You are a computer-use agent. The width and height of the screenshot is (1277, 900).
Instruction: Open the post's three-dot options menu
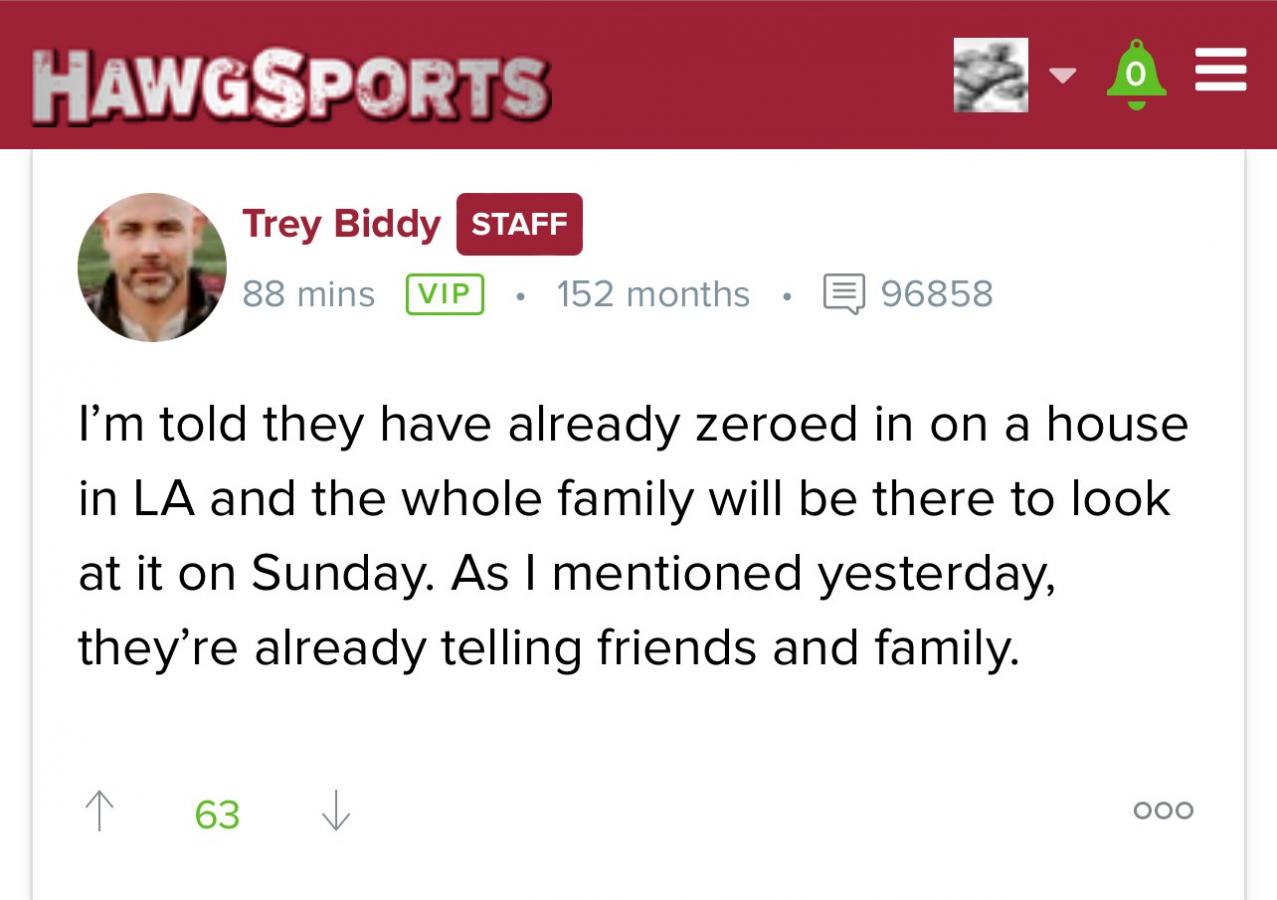pyautogui.click(x=1163, y=810)
